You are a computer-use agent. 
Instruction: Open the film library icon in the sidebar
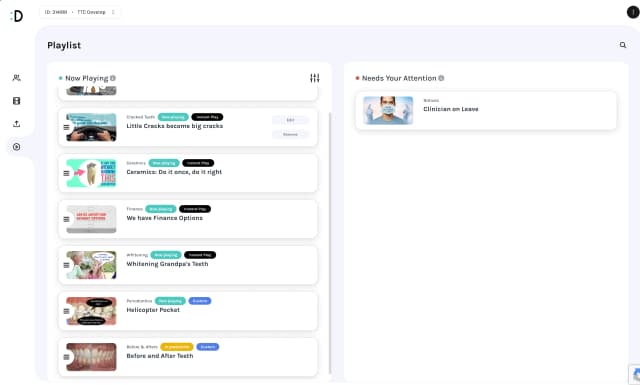(x=16, y=101)
